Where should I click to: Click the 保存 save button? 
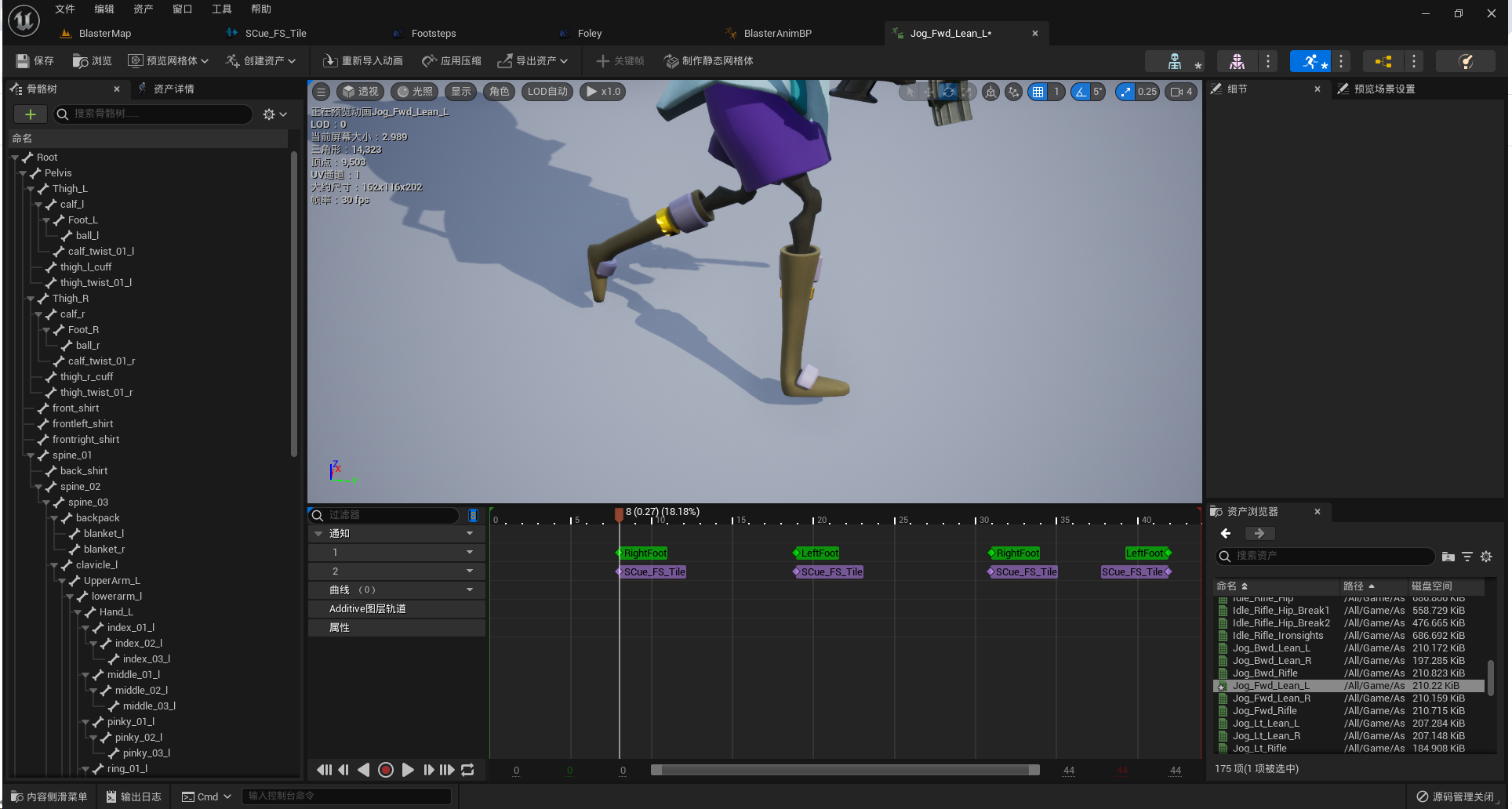point(35,61)
